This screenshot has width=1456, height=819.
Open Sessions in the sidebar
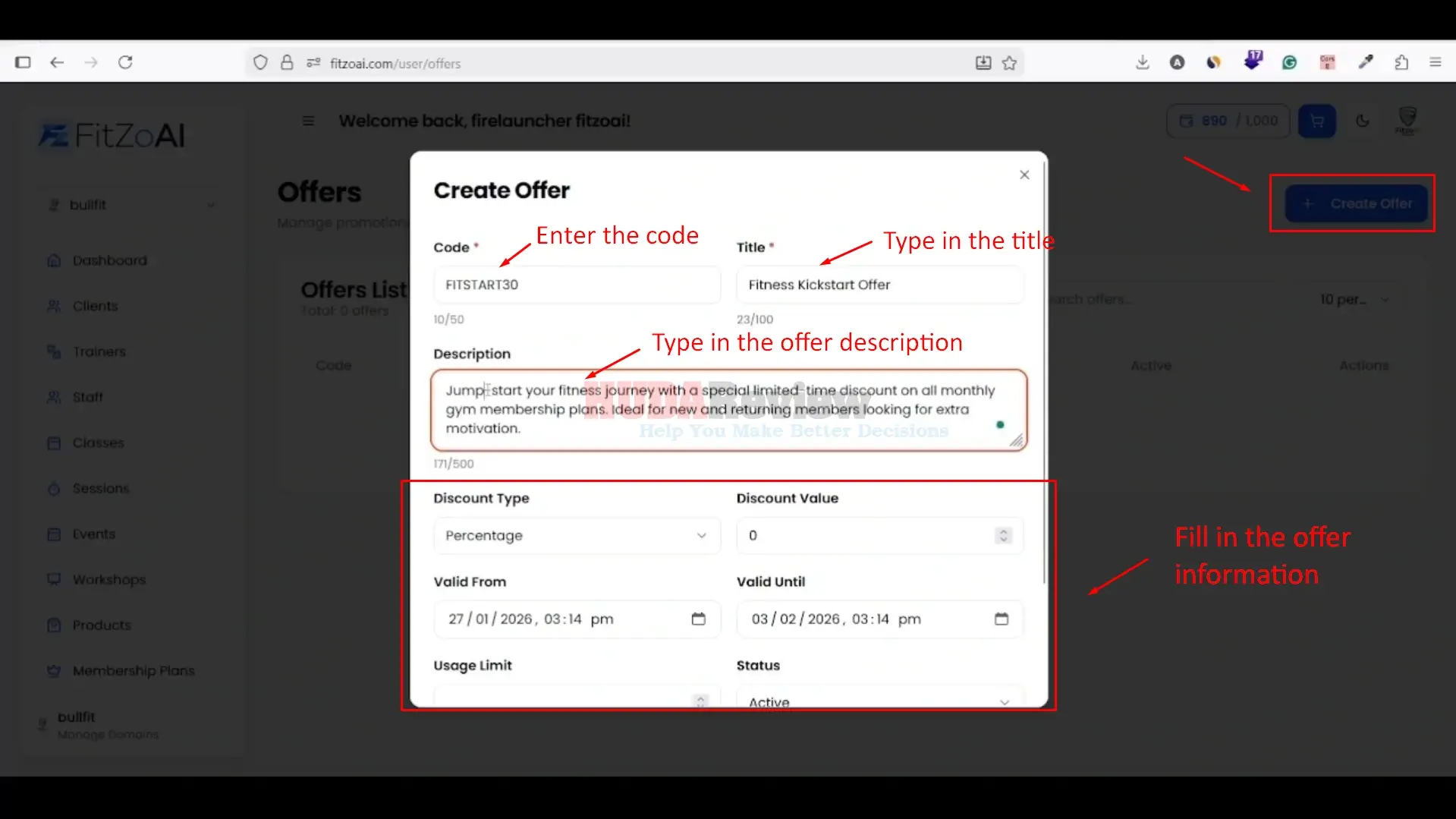click(x=100, y=489)
